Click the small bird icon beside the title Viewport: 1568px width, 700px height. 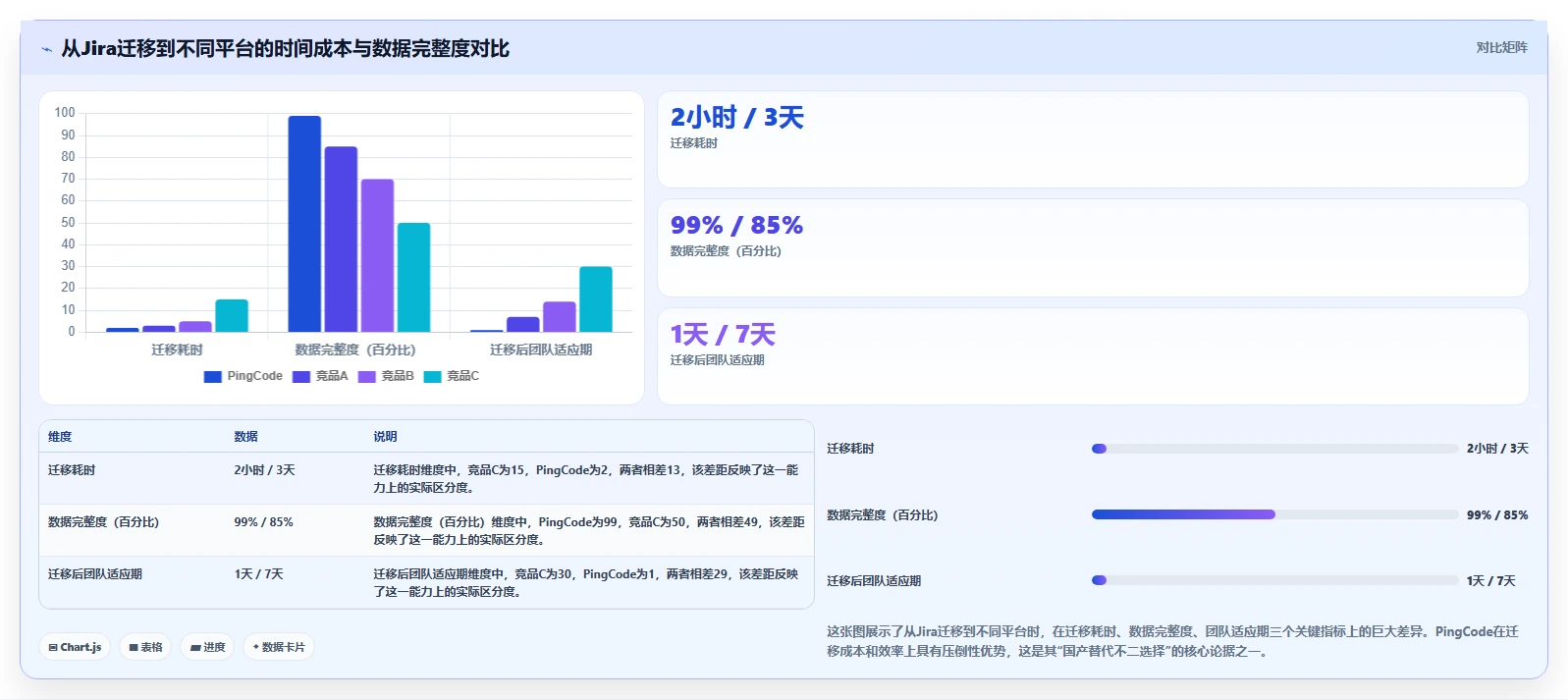pos(46,49)
